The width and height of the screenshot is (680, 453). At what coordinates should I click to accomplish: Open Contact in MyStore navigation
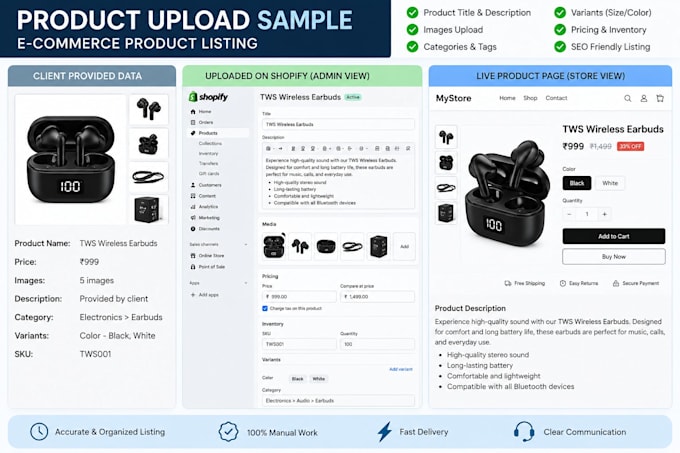coord(556,98)
